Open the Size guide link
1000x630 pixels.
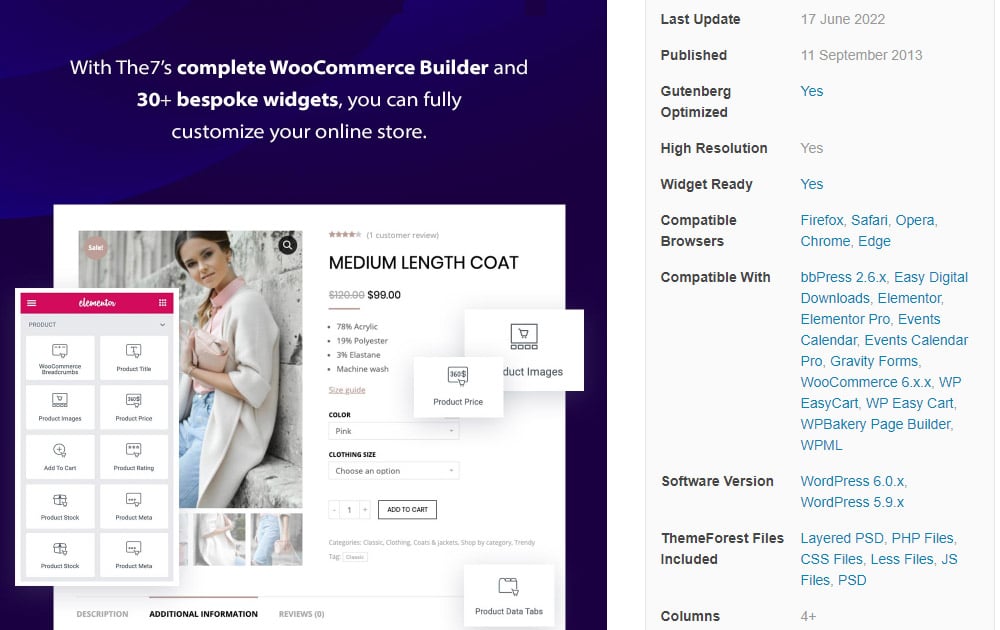(347, 390)
